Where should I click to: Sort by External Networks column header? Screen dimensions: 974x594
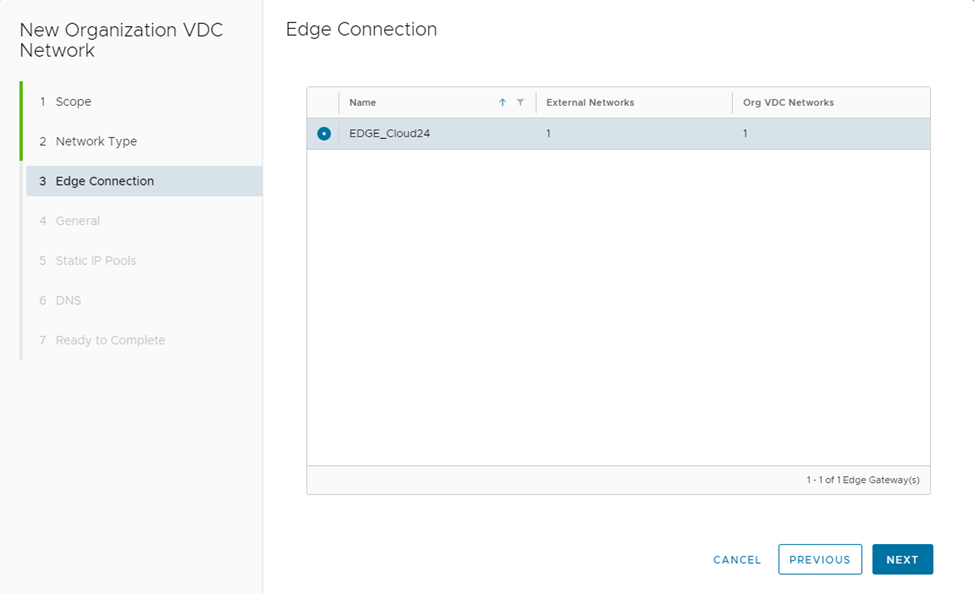tap(590, 103)
